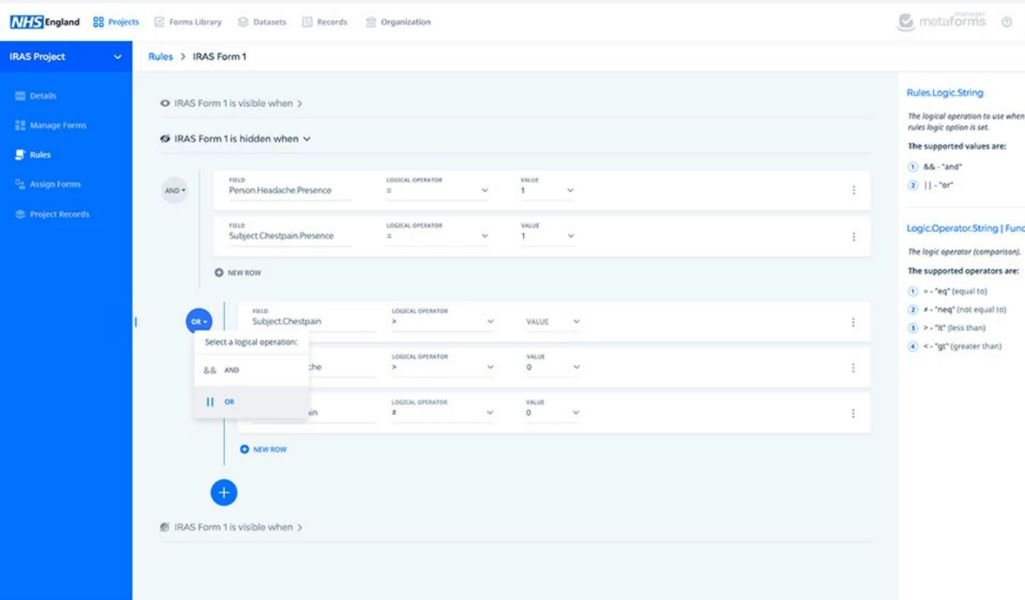
Task: Click the Rules breadcrumb link
Action: point(160,56)
